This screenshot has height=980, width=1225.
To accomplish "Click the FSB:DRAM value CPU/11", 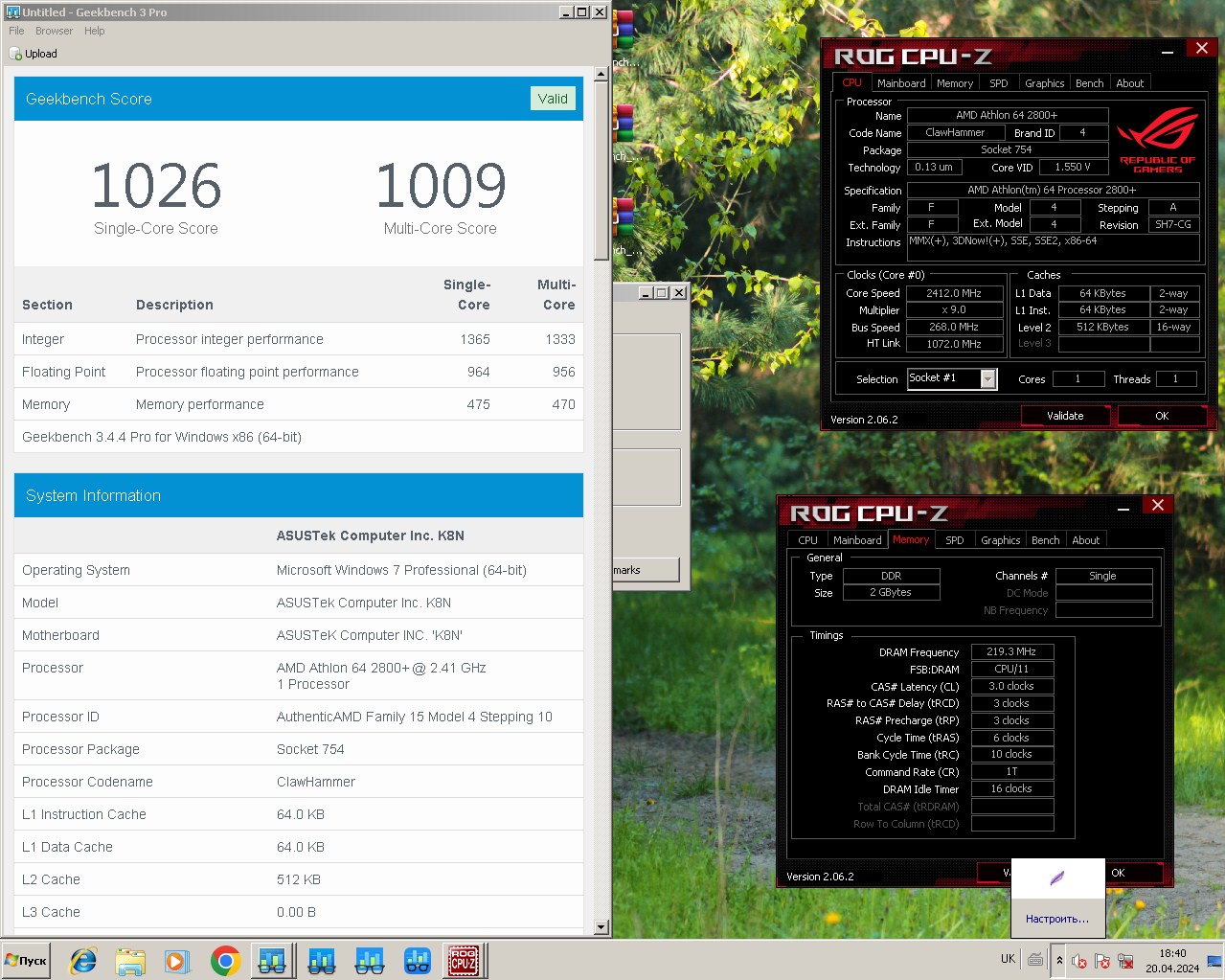I will (x=1011, y=669).
